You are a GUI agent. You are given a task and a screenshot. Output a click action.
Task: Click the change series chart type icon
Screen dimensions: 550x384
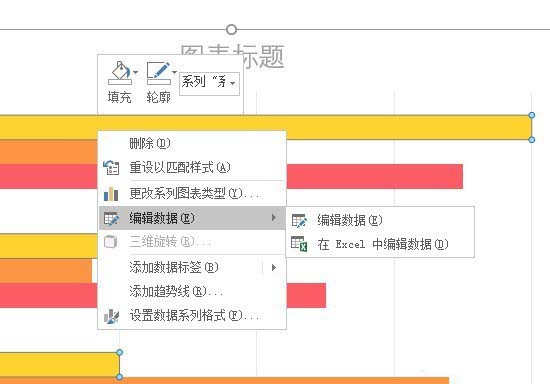tap(111, 194)
